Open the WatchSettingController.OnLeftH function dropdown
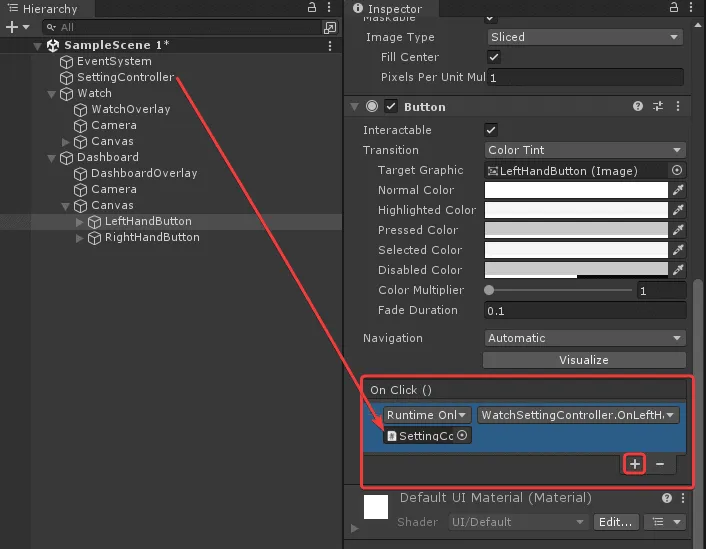Image resolution: width=706 pixels, height=549 pixels. 578,415
